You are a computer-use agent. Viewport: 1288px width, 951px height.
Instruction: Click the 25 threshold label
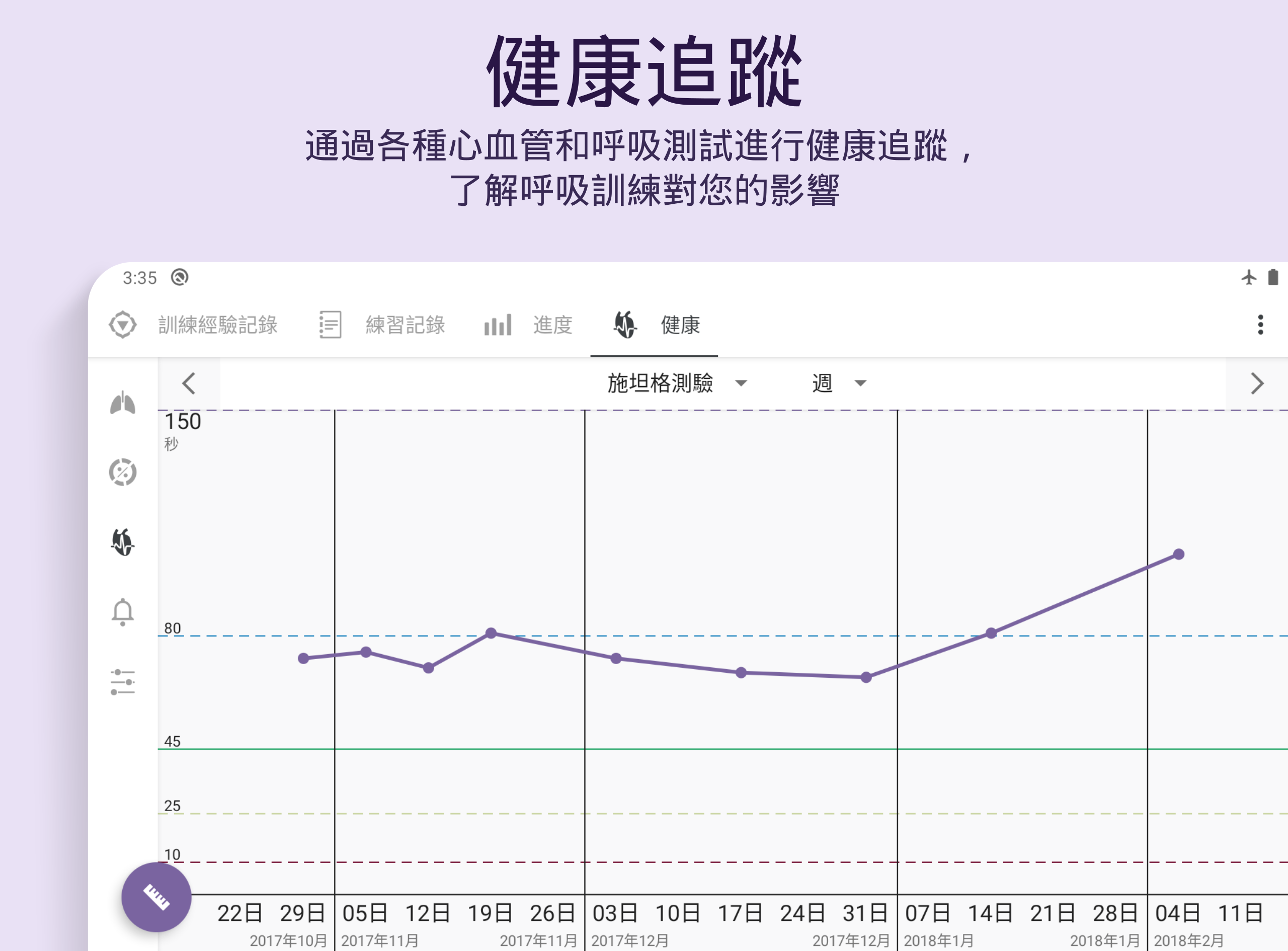click(x=172, y=806)
